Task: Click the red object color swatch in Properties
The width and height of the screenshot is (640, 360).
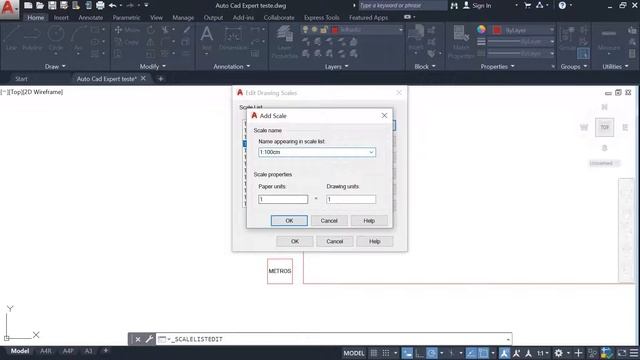Action: point(497,30)
